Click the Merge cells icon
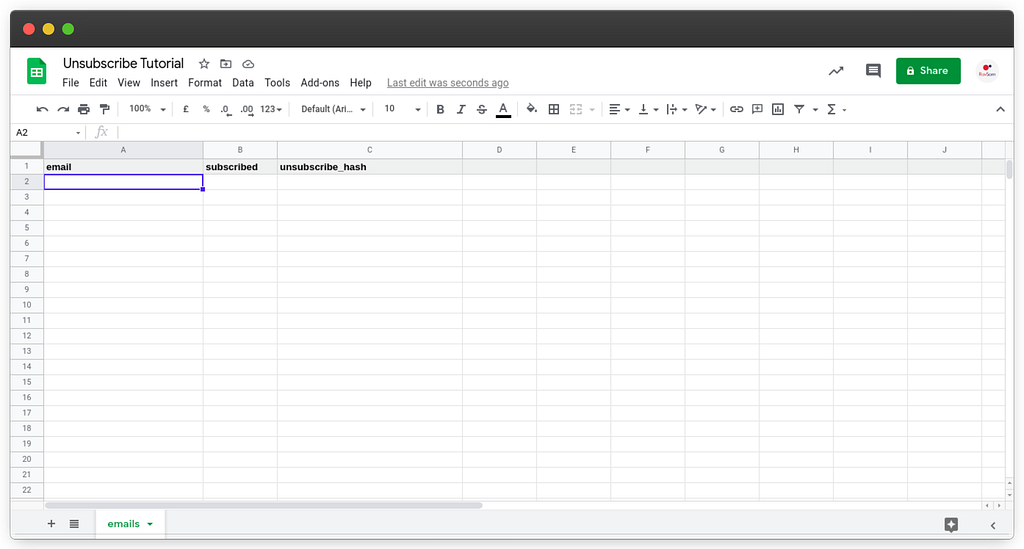 click(x=575, y=109)
